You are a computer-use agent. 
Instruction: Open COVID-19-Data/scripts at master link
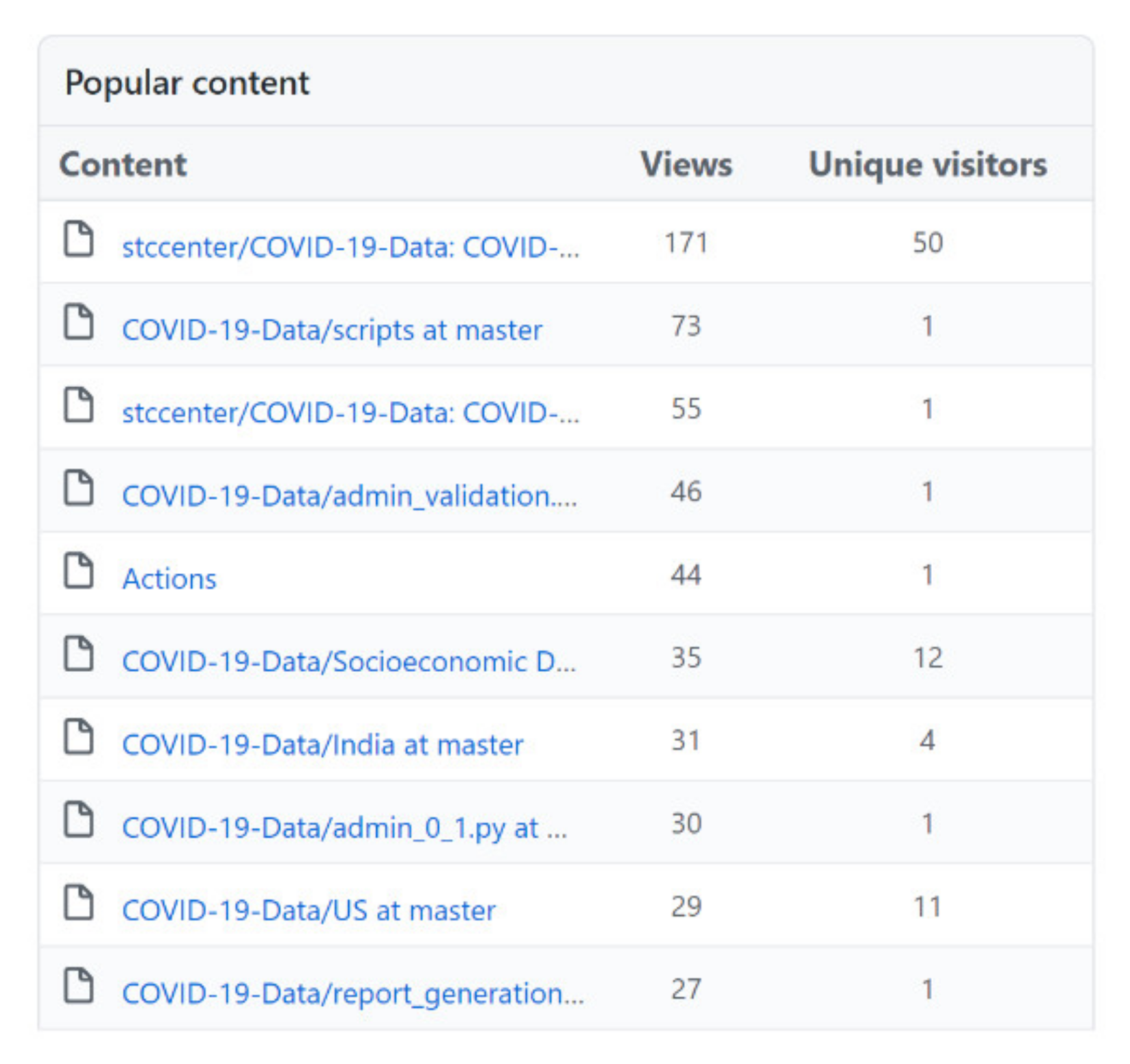tap(332, 330)
